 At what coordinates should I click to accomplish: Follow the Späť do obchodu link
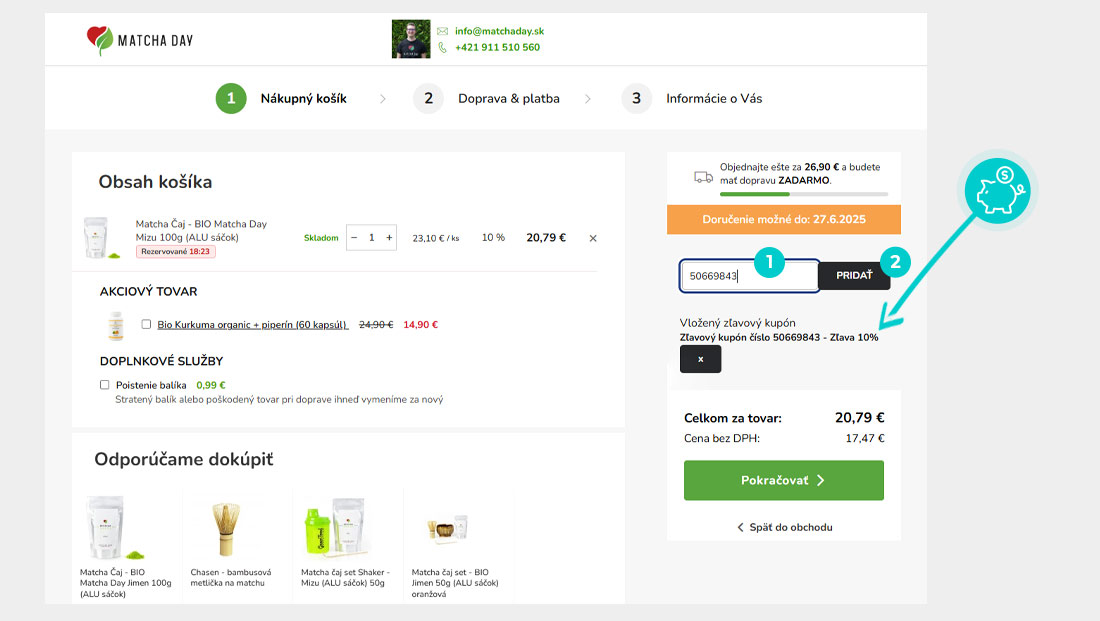click(784, 527)
